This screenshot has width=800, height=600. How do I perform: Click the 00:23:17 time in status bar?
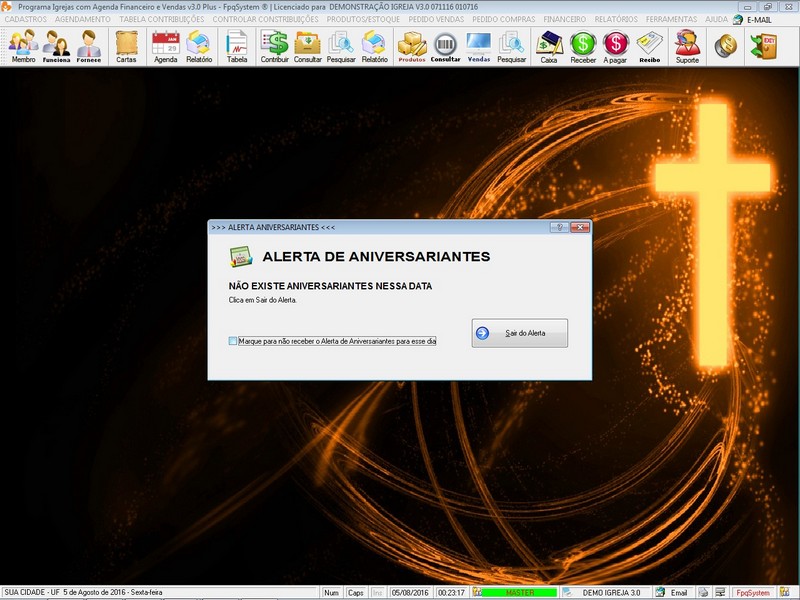(x=451, y=592)
